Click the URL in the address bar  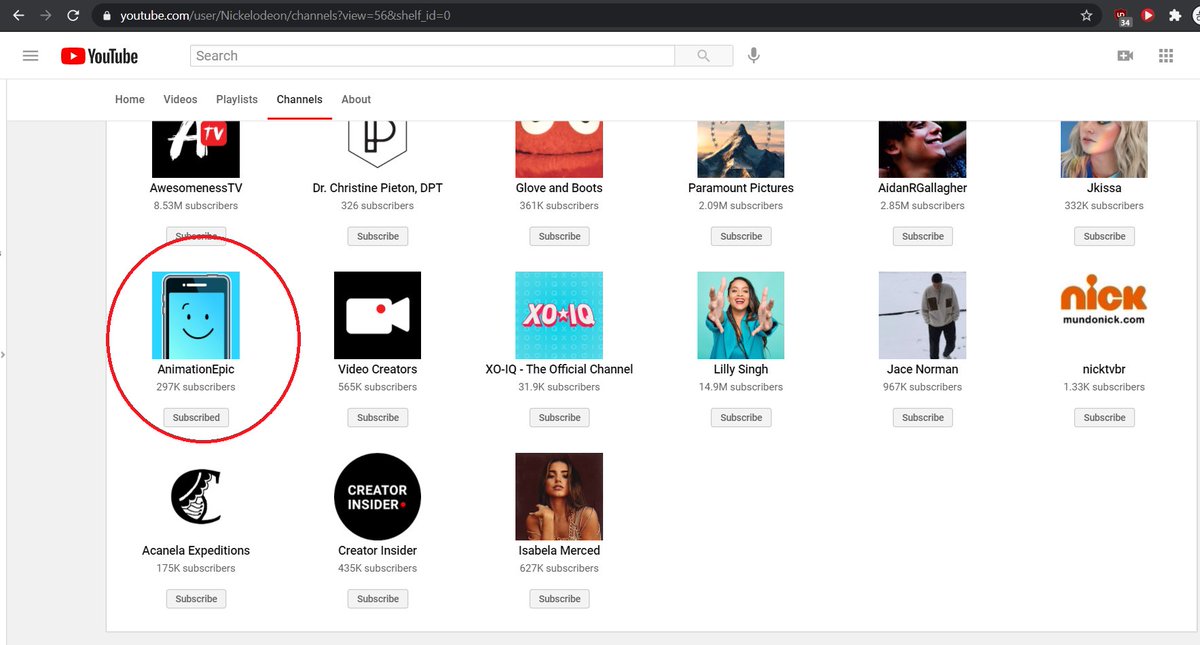point(285,16)
